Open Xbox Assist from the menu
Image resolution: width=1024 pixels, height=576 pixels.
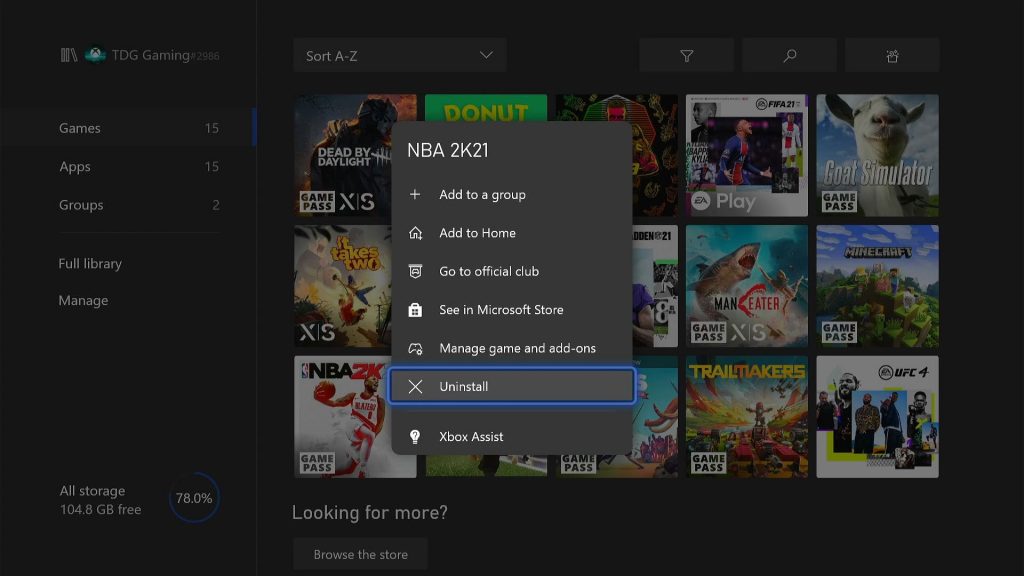coord(512,437)
